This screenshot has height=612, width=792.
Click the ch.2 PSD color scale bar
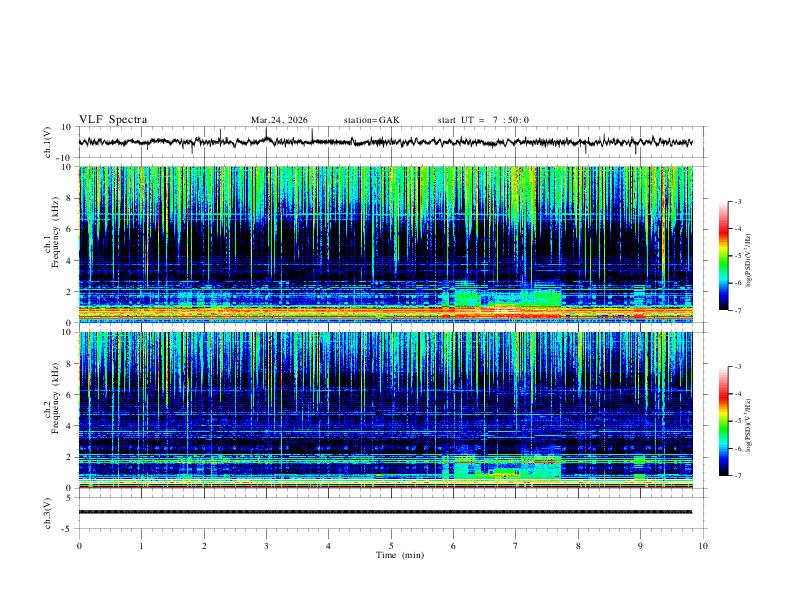(x=723, y=421)
